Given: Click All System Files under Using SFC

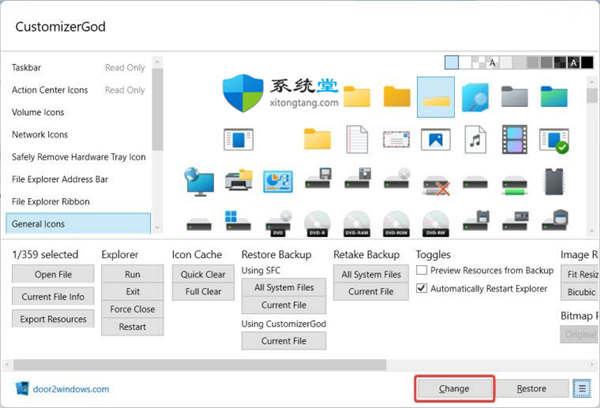Looking at the screenshot, I should [x=284, y=287].
